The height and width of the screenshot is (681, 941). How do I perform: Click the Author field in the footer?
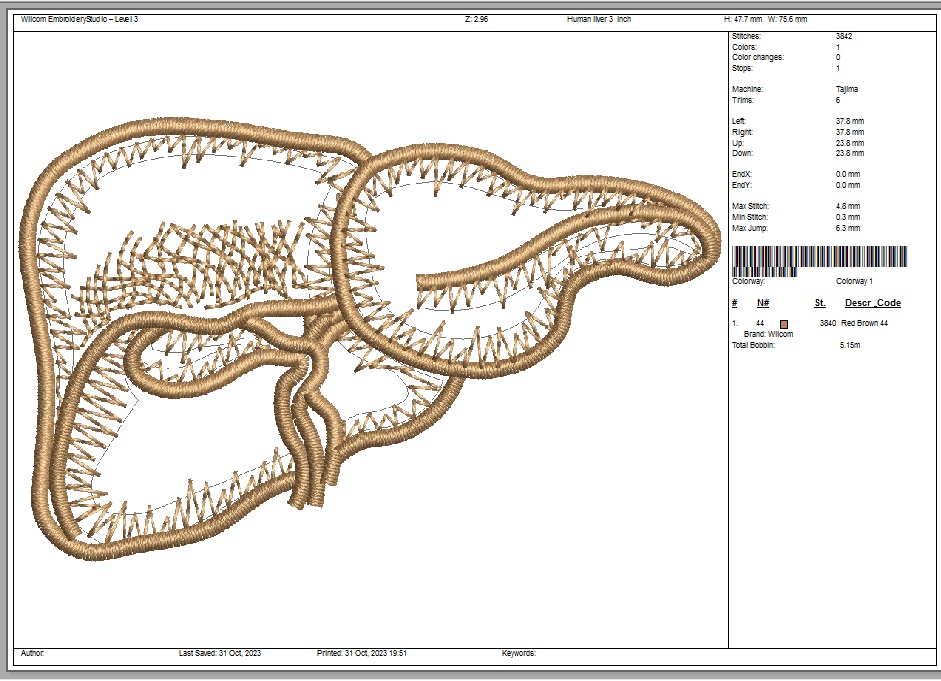(33, 653)
